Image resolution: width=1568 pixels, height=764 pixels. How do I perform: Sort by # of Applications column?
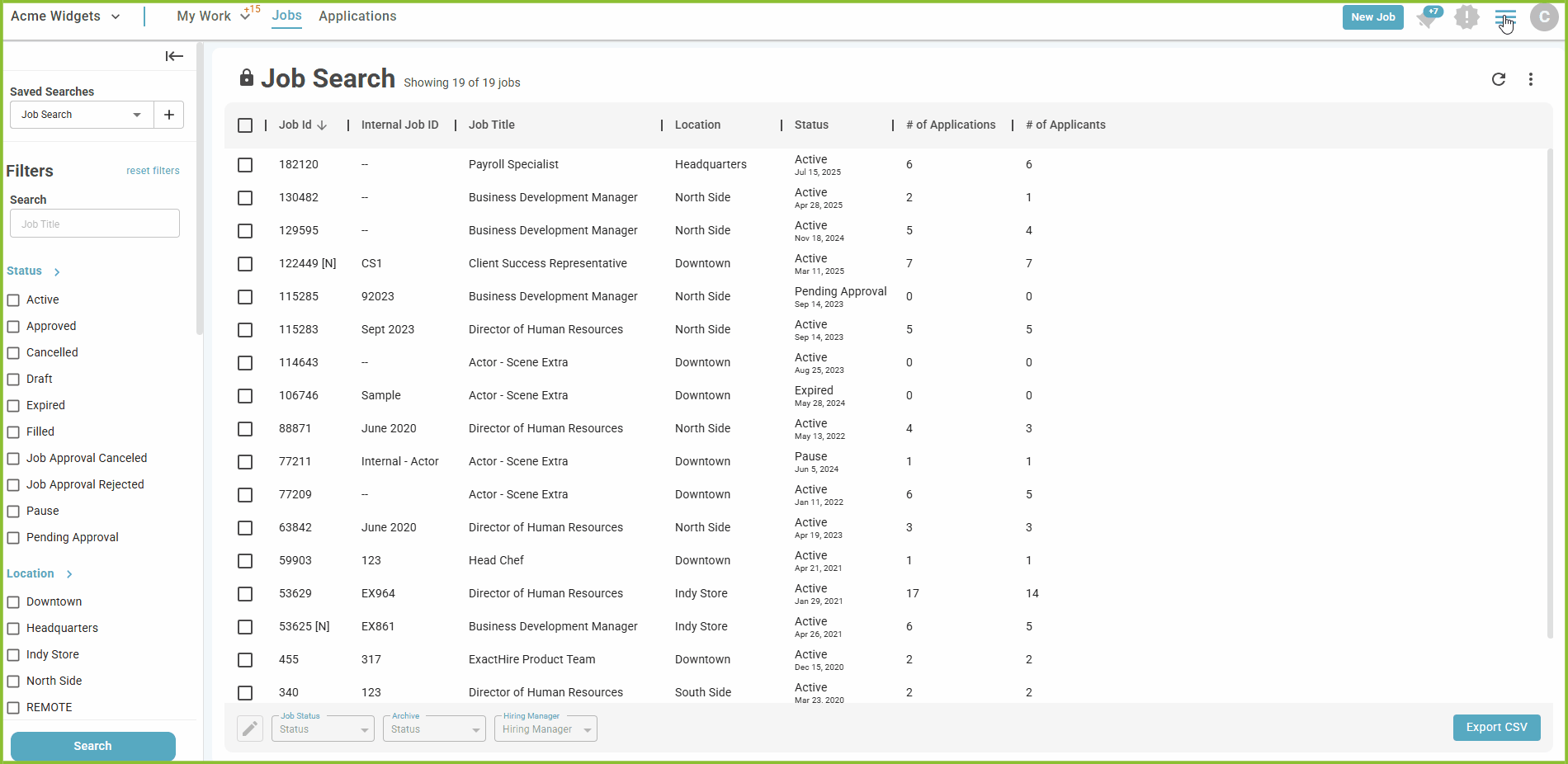click(x=951, y=125)
